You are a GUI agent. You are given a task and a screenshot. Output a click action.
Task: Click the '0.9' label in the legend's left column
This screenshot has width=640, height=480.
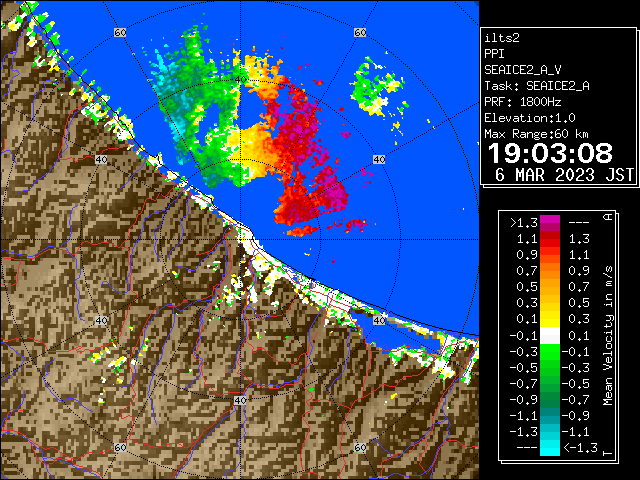click(527, 255)
